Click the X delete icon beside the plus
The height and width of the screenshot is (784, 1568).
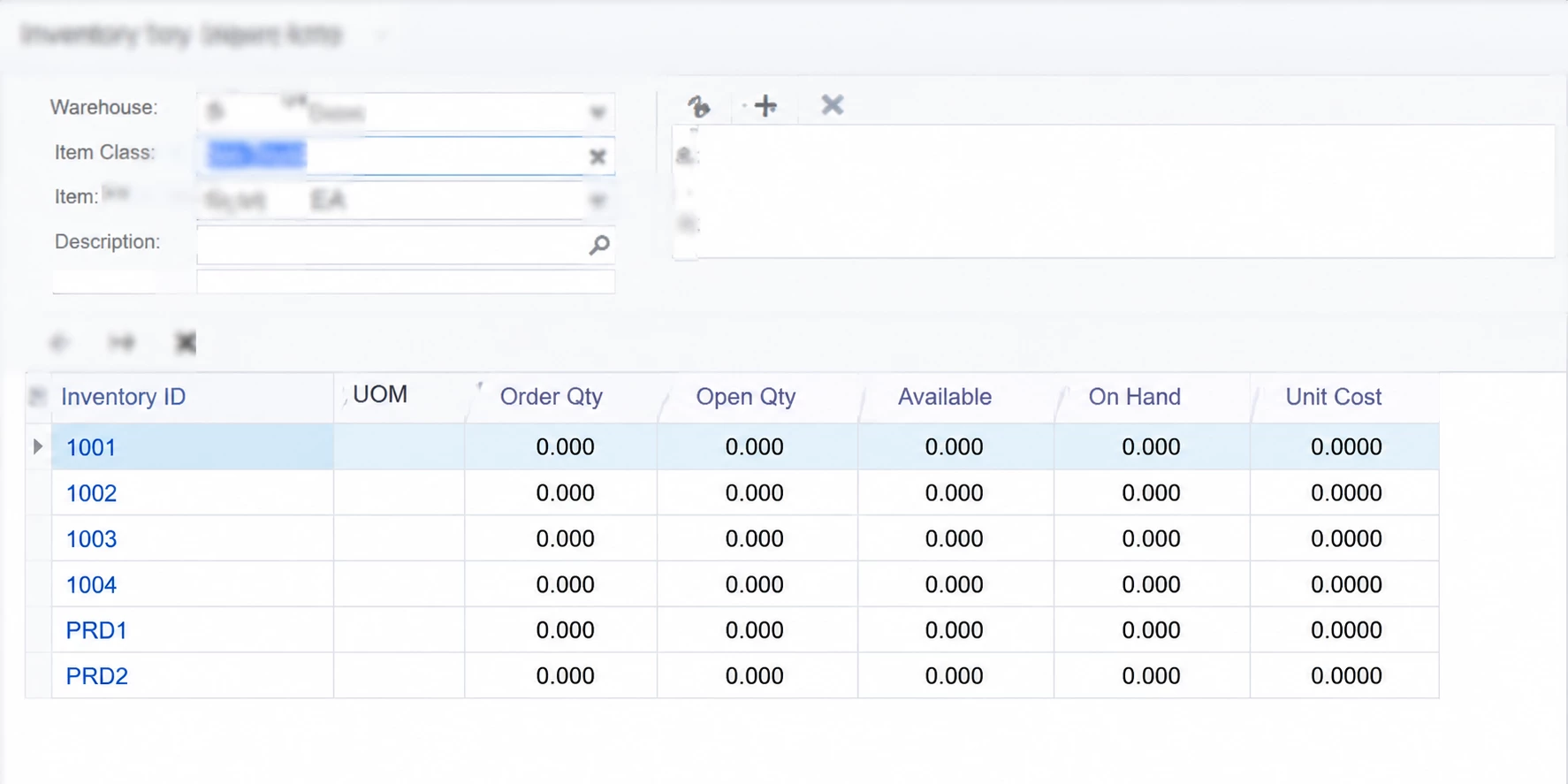click(x=832, y=105)
